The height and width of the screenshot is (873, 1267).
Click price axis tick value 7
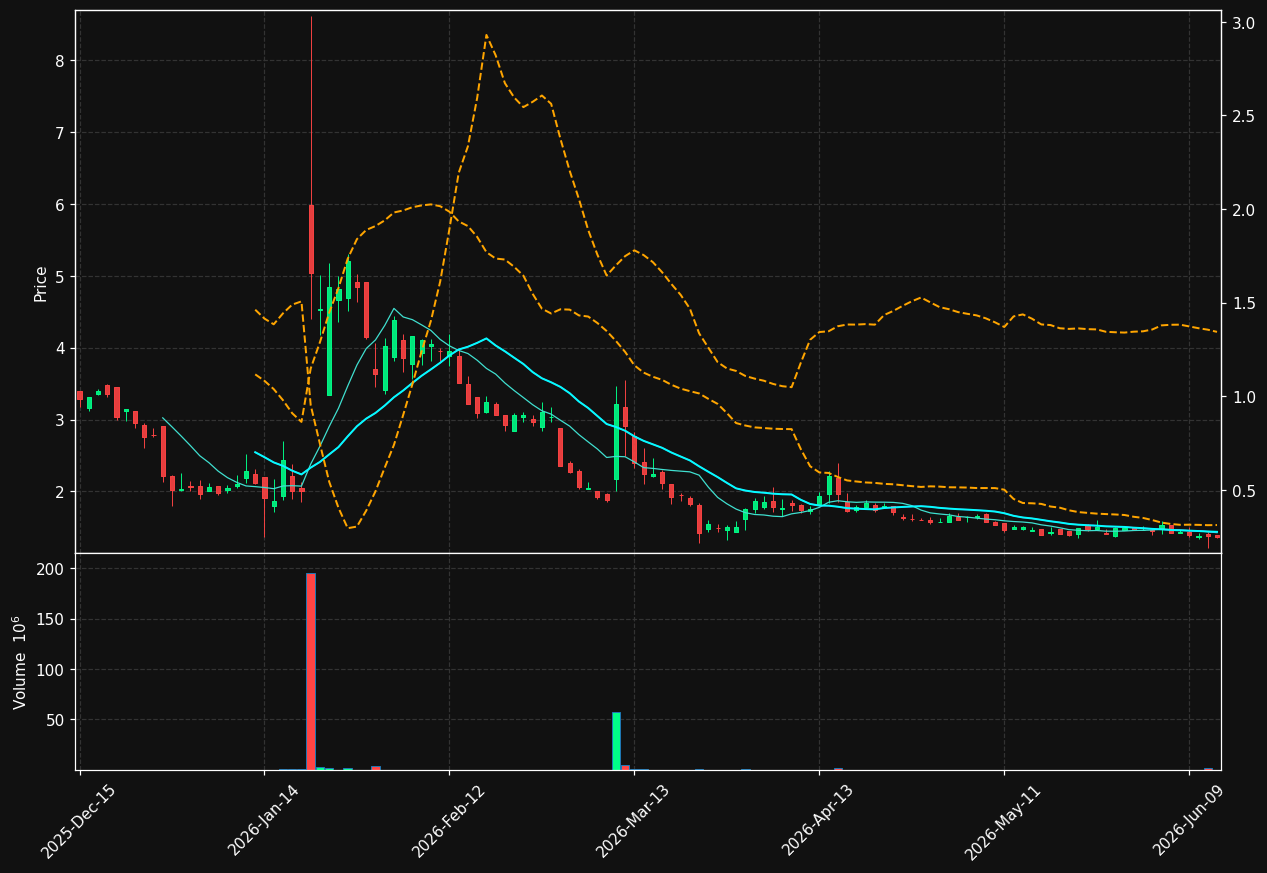tap(59, 133)
